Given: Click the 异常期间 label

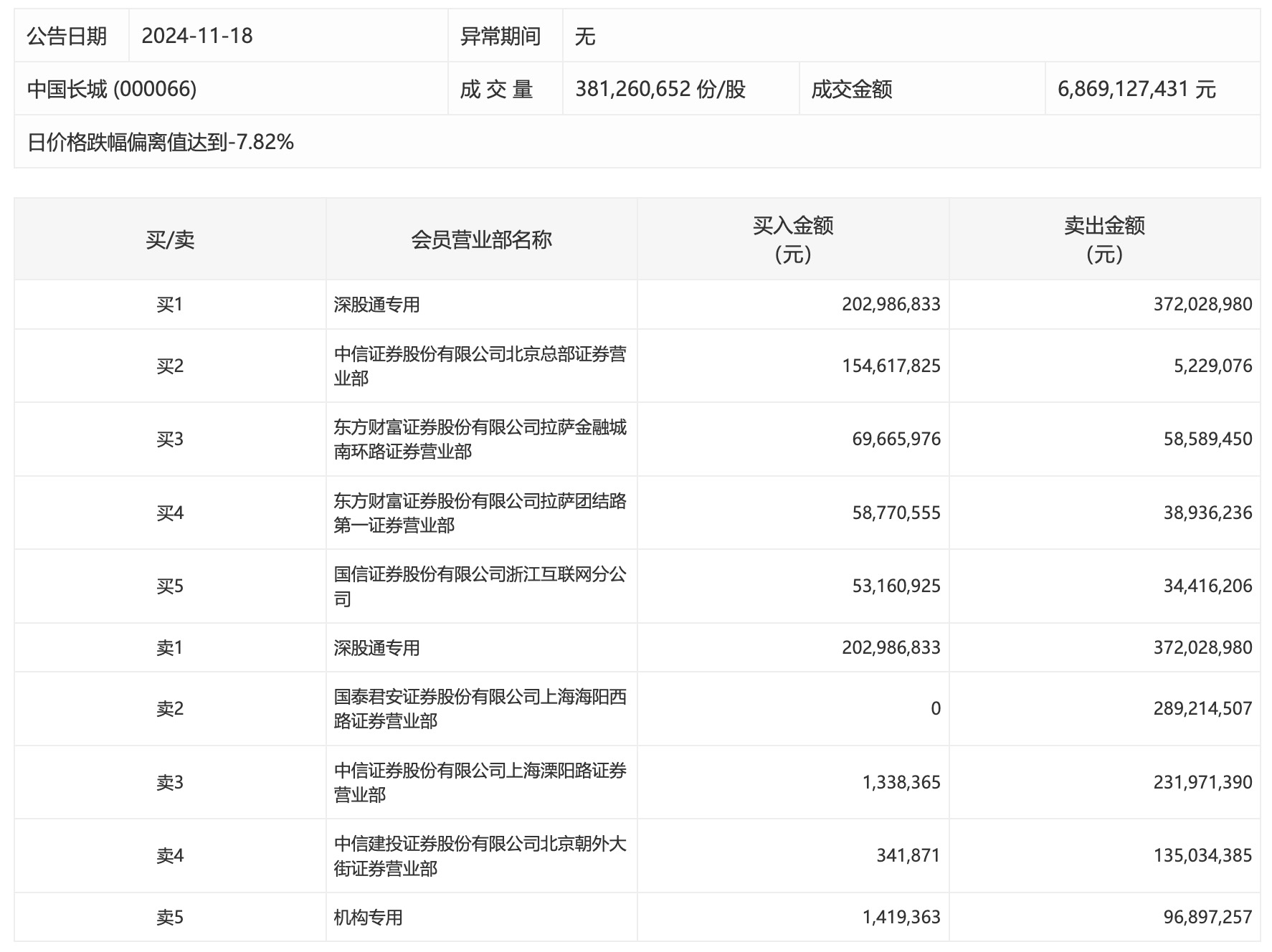Looking at the screenshot, I should click(x=500, y=36).
